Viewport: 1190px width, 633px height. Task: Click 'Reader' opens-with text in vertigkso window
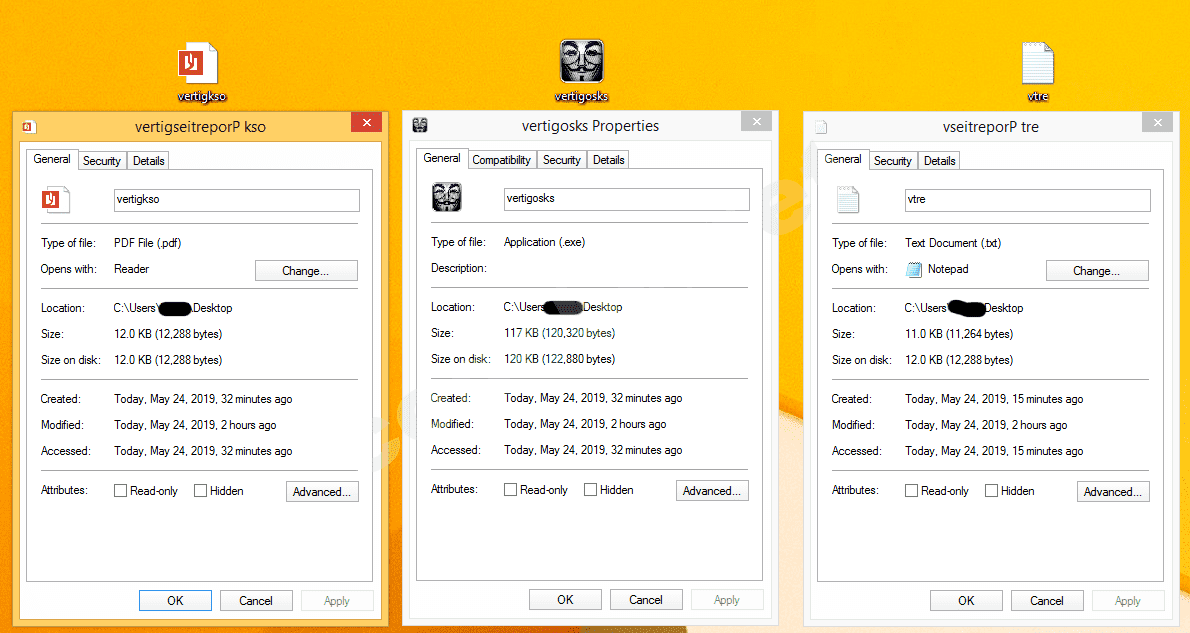click(x=131, y=269)
